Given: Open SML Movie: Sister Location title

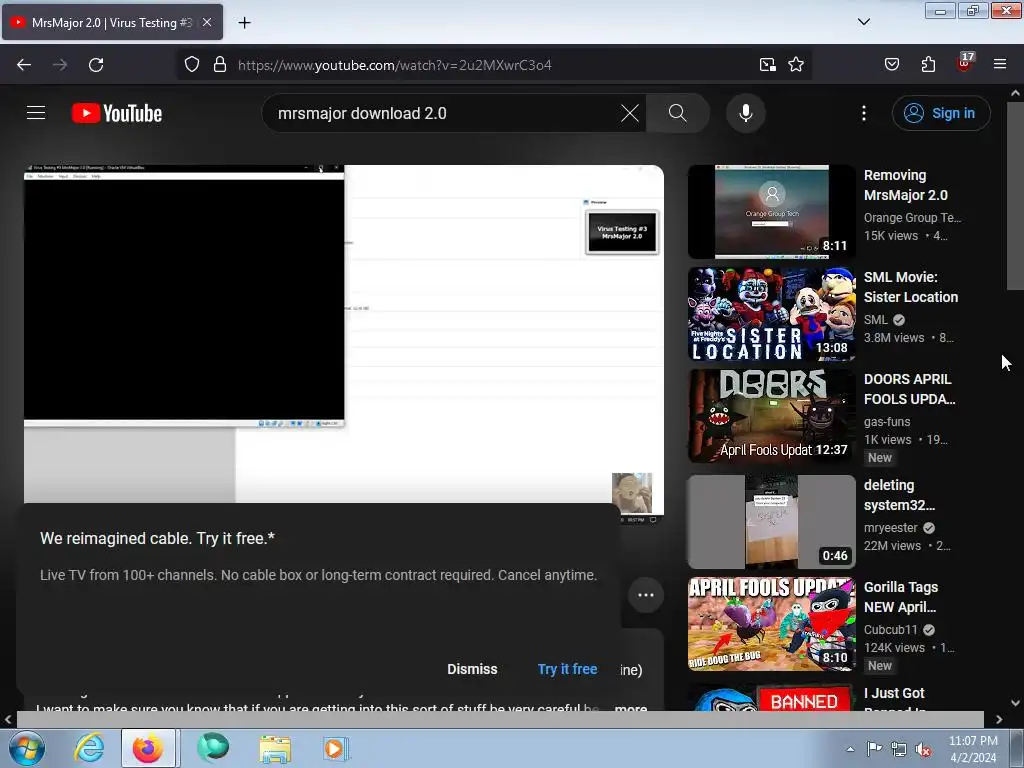Looking at the screenshot, I should click(x=910, y=287).
